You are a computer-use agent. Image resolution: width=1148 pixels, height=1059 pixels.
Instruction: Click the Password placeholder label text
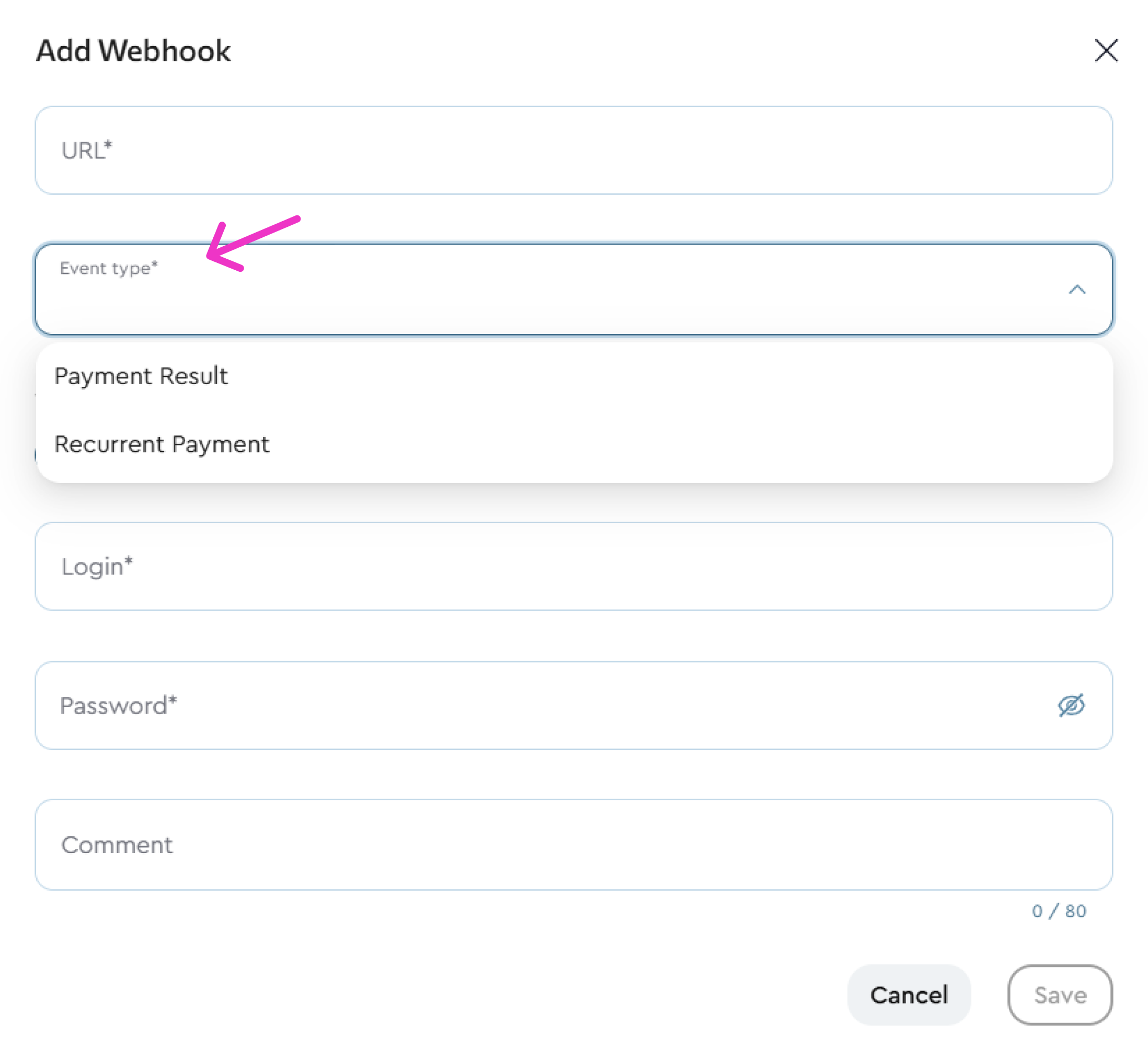(x=118, y=706)
